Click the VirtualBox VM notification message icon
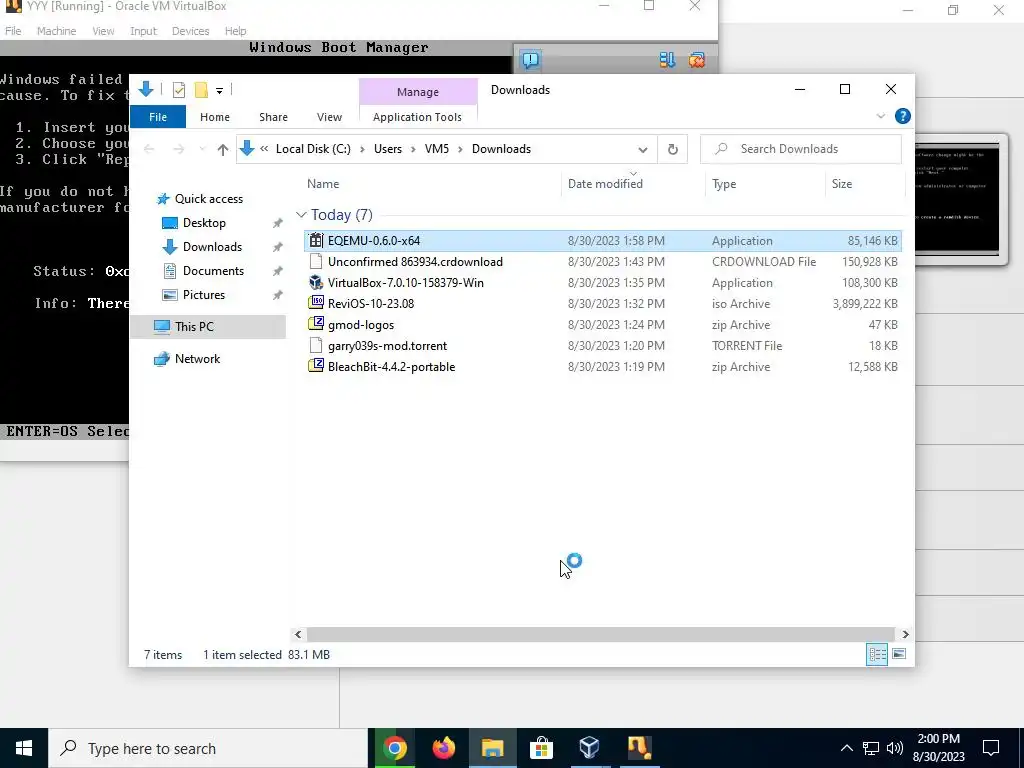Screen dimensions: 1024x768 click(x=530, y=60)
